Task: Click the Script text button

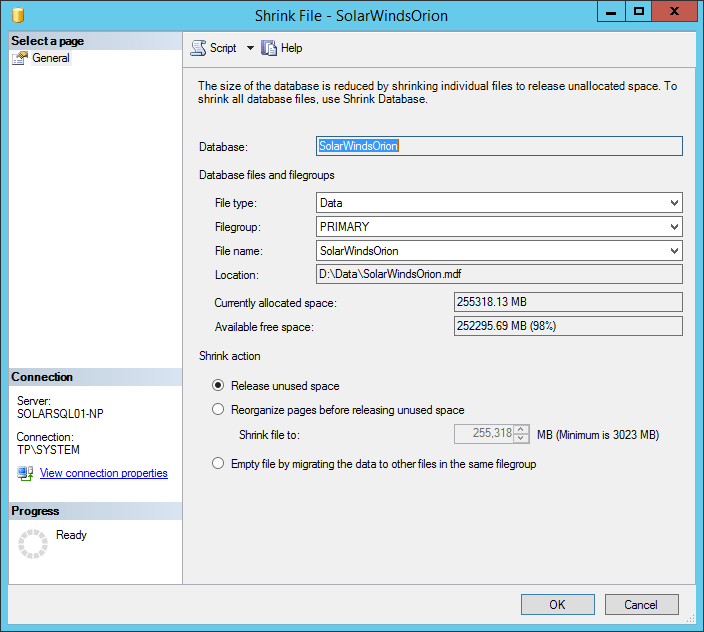Action: (x=223, y=48)
